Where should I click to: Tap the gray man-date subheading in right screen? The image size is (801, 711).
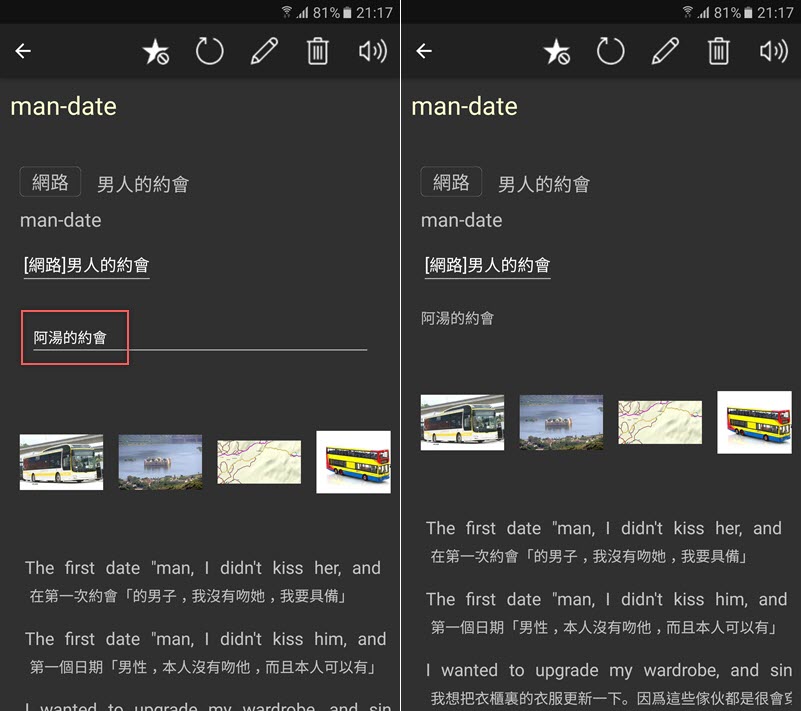(x=462, y=221)
